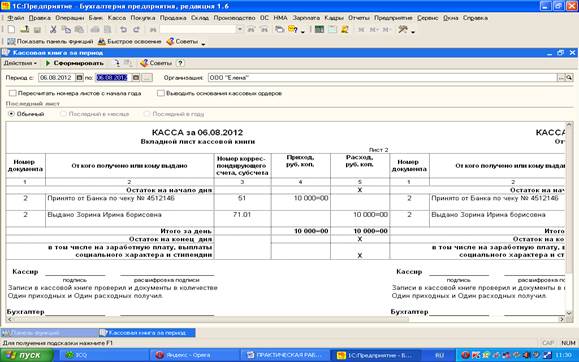This screenshot has width=579, height=362.
Task: Open the Отчеты menu
Action: point(358,18)
